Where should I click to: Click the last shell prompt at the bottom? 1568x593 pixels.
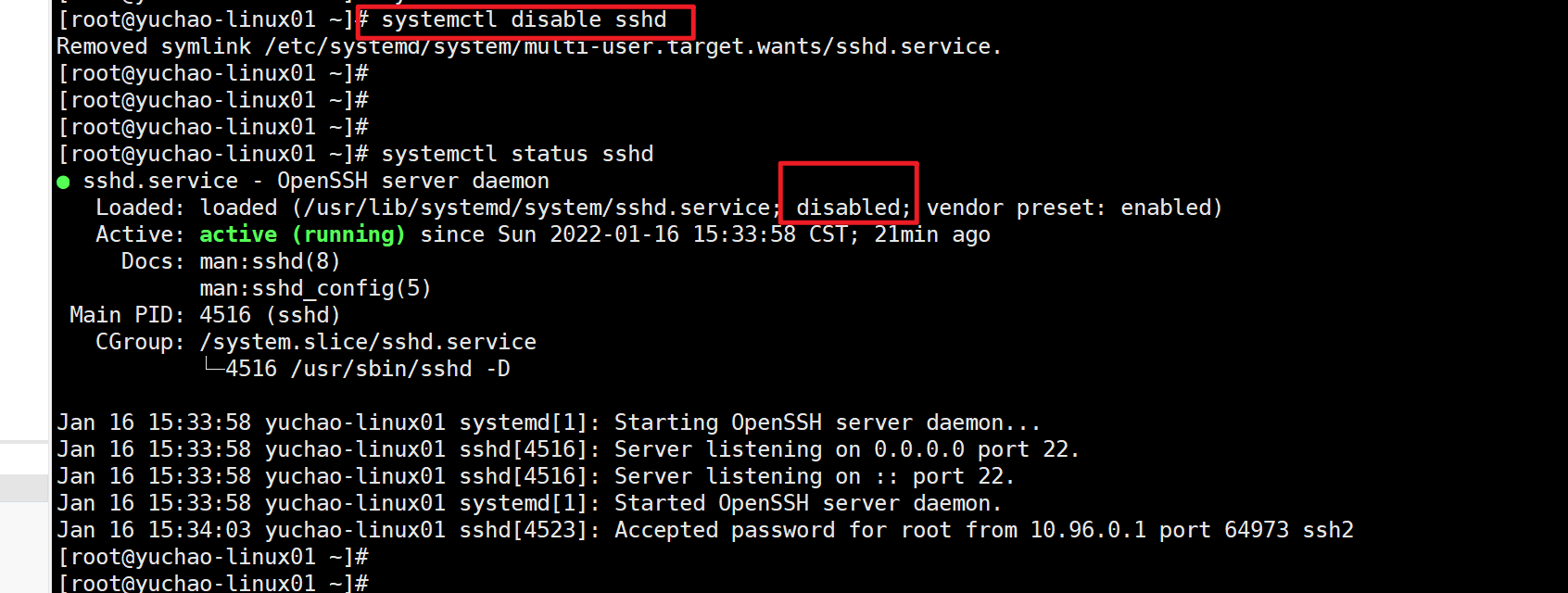tap(213, 583)
